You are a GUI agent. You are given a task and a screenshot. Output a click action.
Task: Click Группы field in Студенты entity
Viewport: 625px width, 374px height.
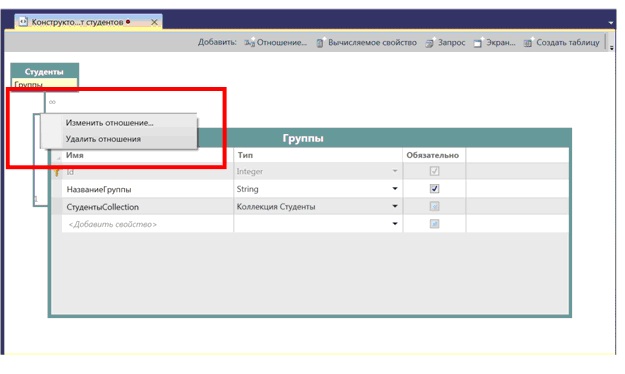pyautogui.click(x=44, y=84)
